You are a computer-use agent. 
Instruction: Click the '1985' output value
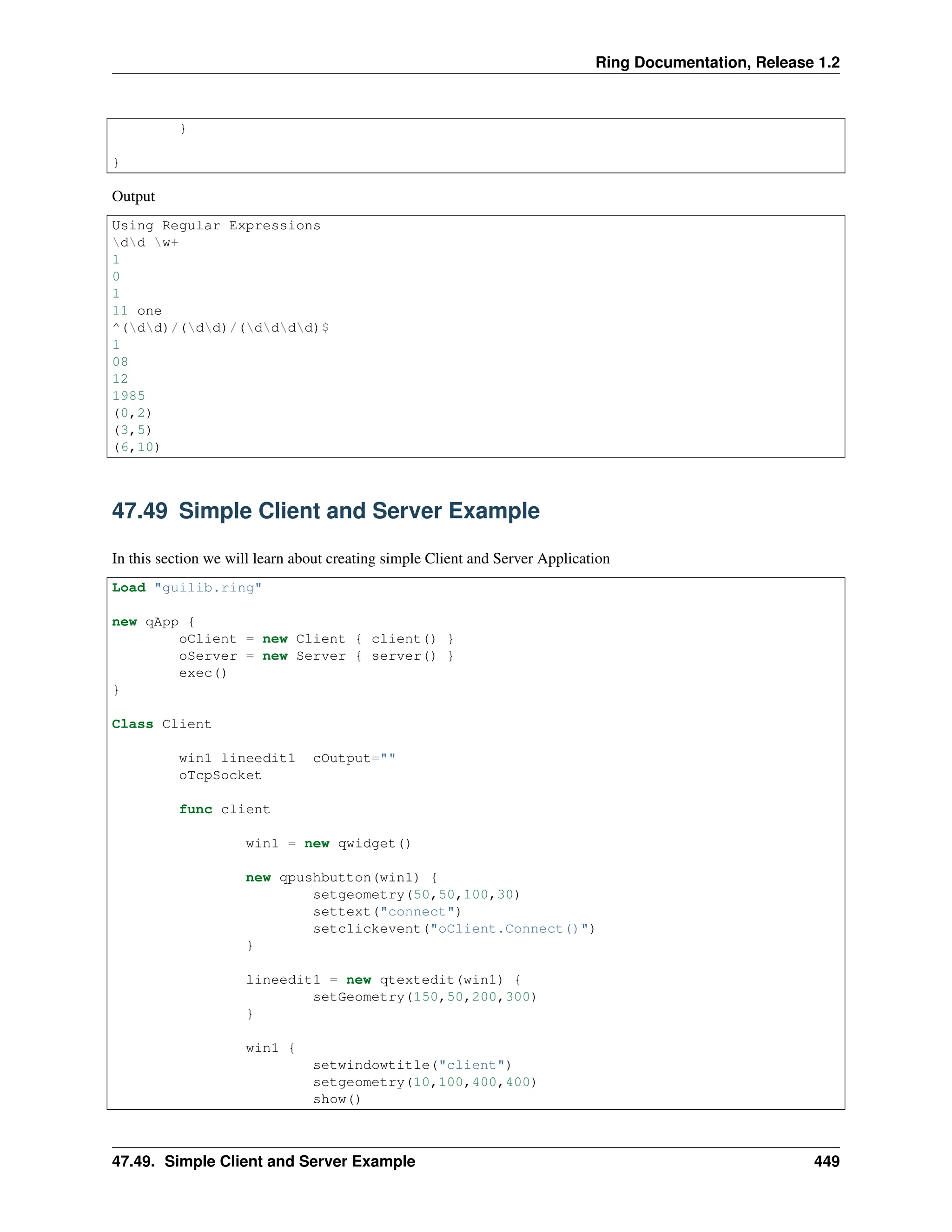pos(129,396)
